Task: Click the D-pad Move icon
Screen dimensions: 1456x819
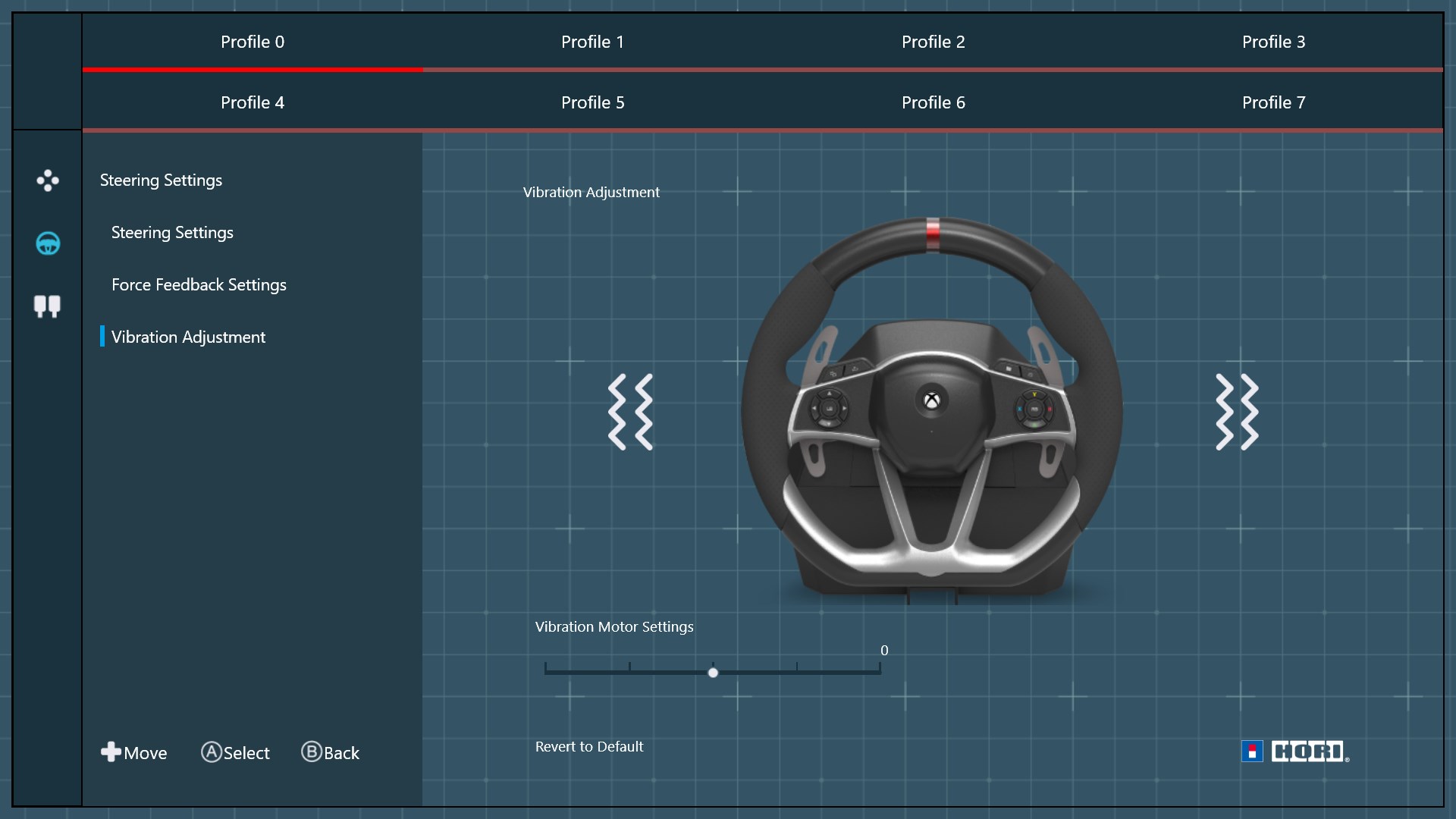Action: pyautogui.click(x=111, y=752)
